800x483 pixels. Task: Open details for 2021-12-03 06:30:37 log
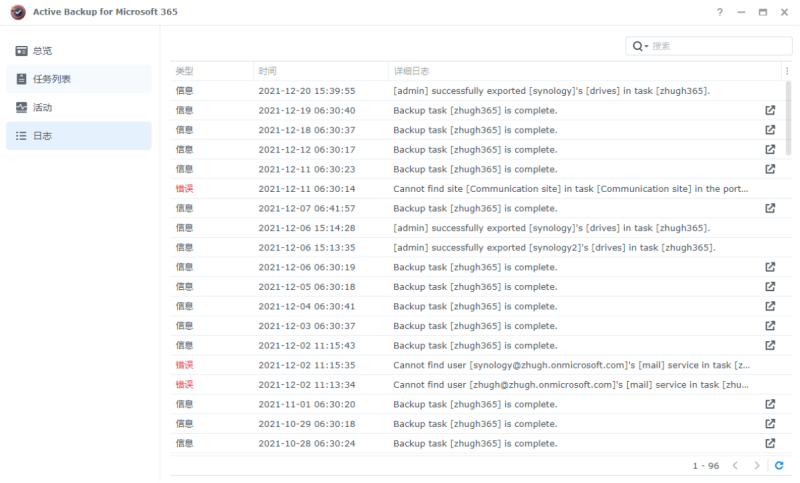pos(770,325)
